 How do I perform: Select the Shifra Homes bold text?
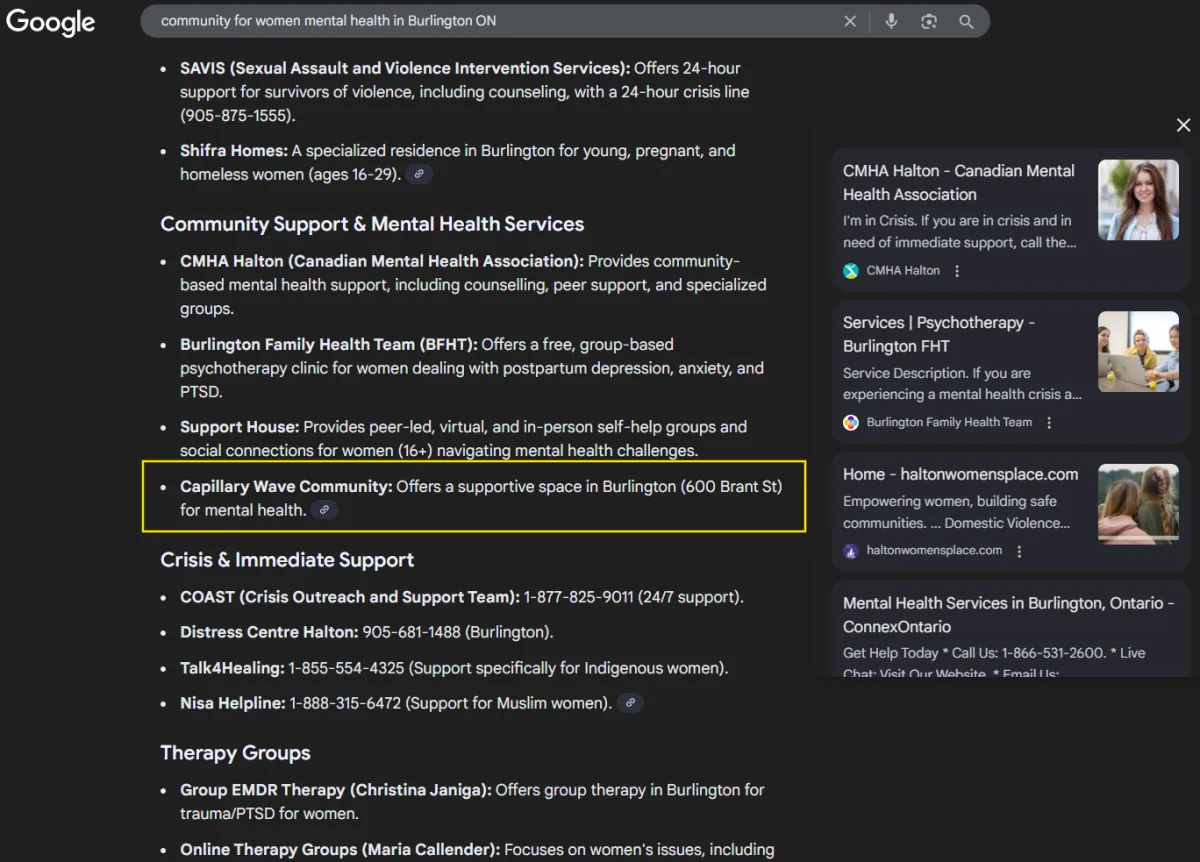click(x=234, y=150)
